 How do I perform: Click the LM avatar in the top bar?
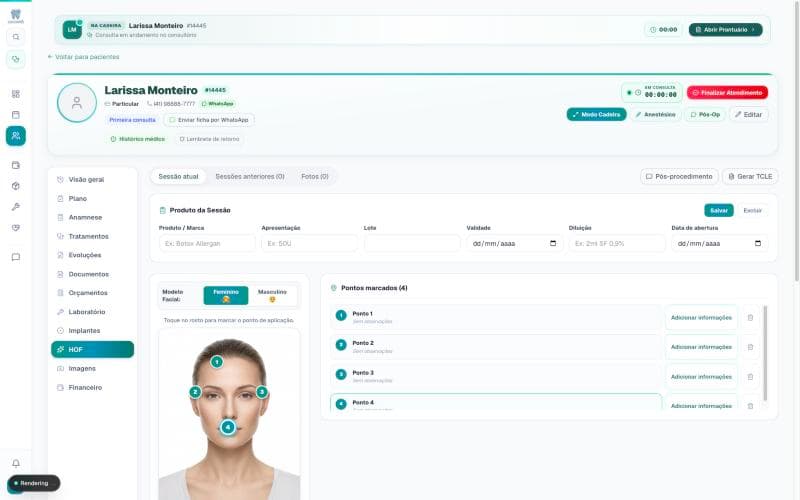pyautogui.click(x=72, y=30)
